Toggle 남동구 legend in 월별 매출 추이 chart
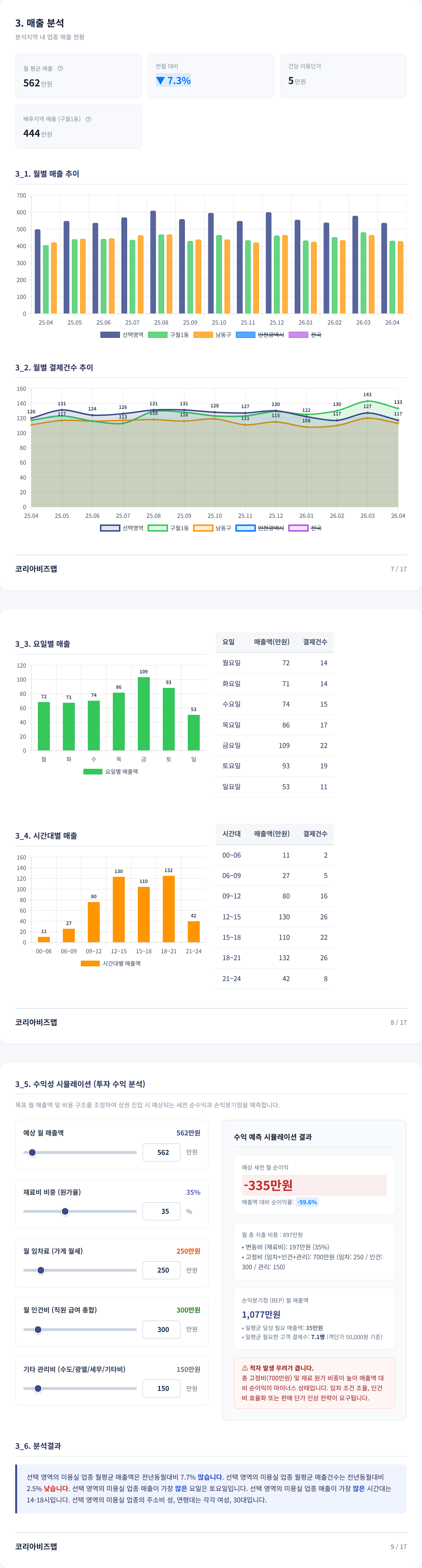 [212, 335]
